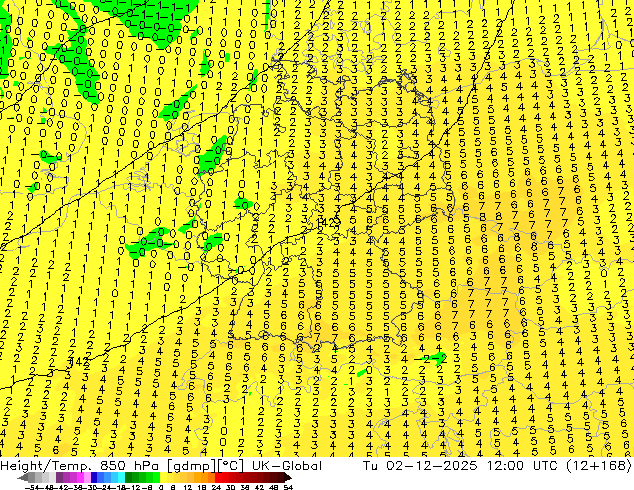This screenshot has height=490, width=634.
Task: Click the '[°C]' unit label
Action: 232,466
